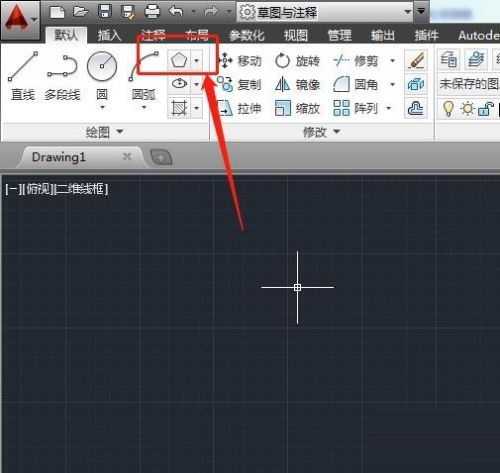Open an existing drawing file
This screenshot has height=473, width=500.
tap(81, 12)
